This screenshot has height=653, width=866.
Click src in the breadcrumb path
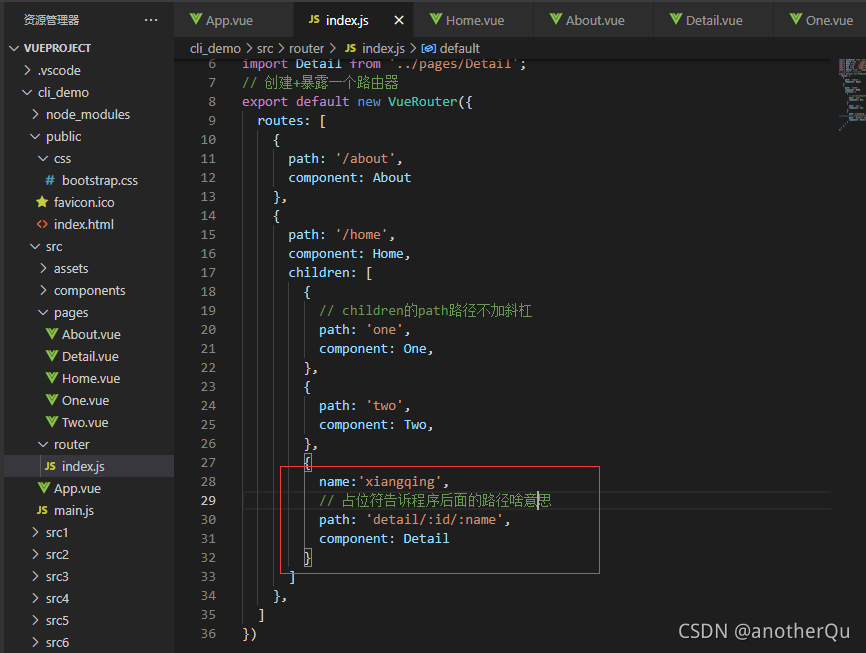pyautogui.click(x=265, y=49)
